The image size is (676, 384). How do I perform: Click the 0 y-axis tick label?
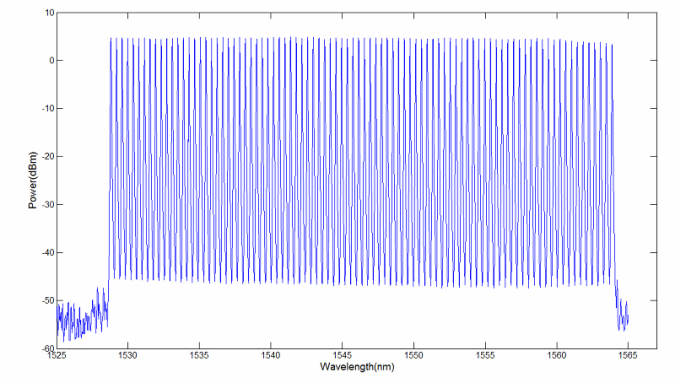pos(52,61)
